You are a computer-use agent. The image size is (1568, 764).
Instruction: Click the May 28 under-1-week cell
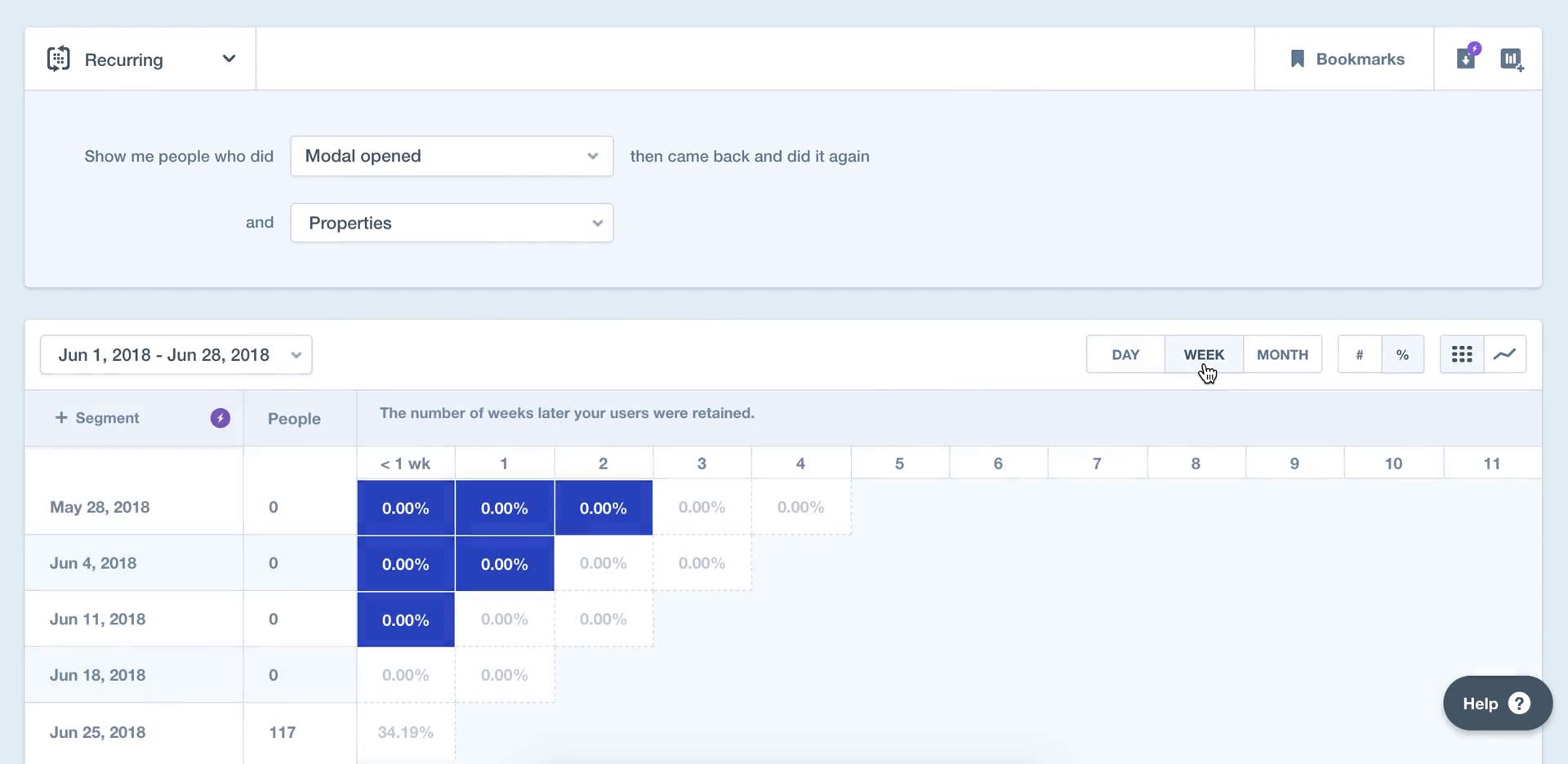406,508
